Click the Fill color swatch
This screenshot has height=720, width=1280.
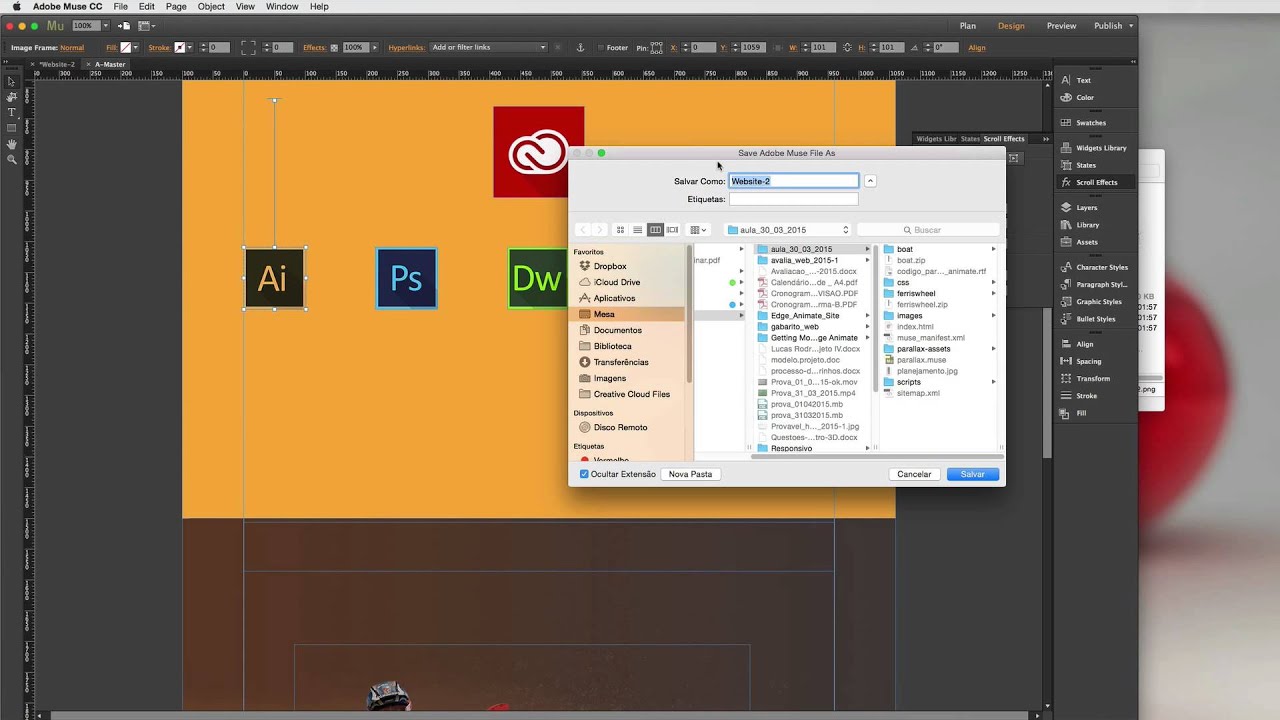tap(126, 47)
